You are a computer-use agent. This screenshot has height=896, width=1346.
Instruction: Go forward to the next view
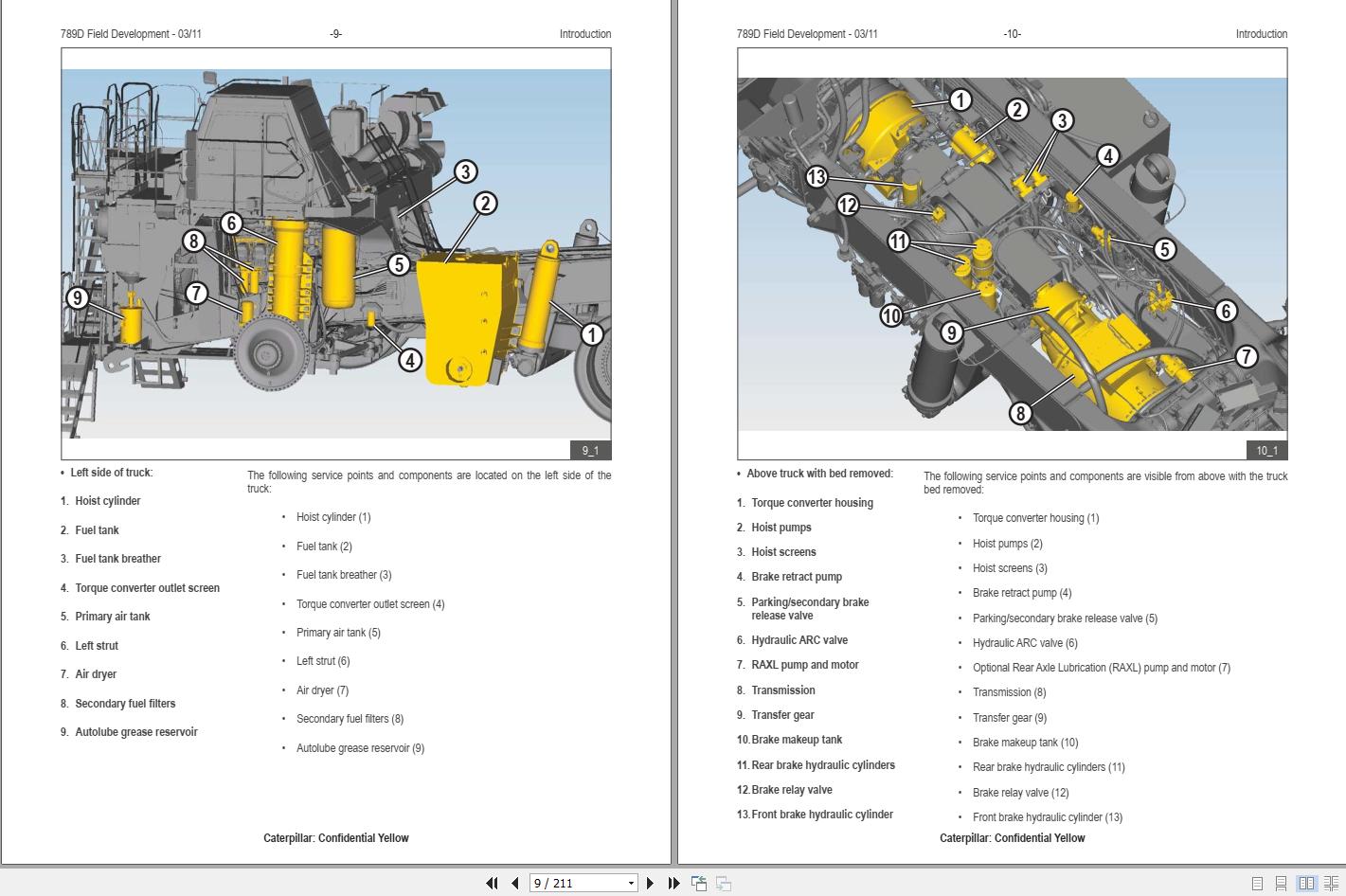tap(722, 883)
